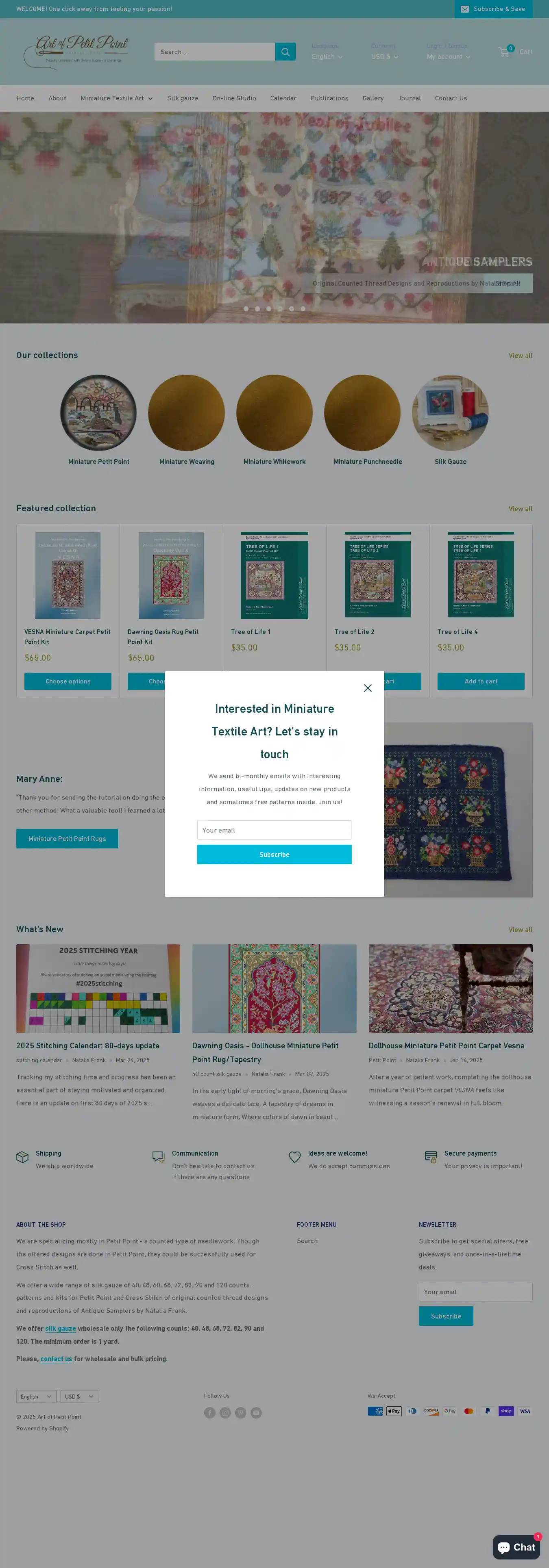Click the Pinterest icon under Follow Us
This screenshot has height=1568, width=549.
tap(241, 1412)
